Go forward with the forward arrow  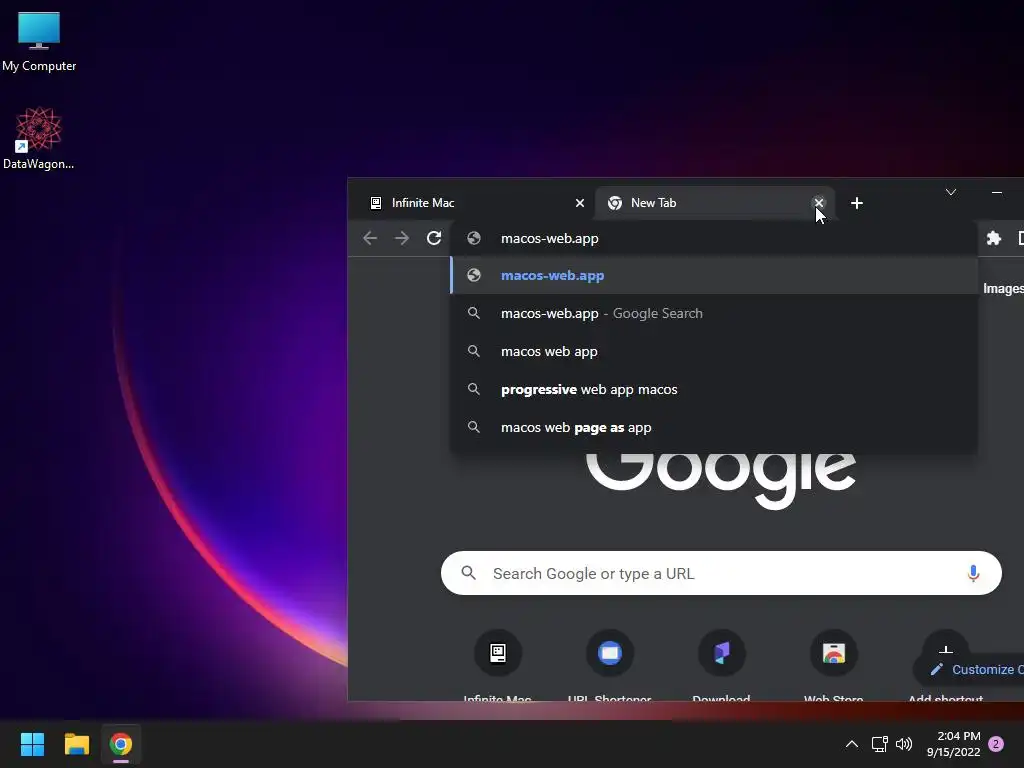[x=402, y=238]
